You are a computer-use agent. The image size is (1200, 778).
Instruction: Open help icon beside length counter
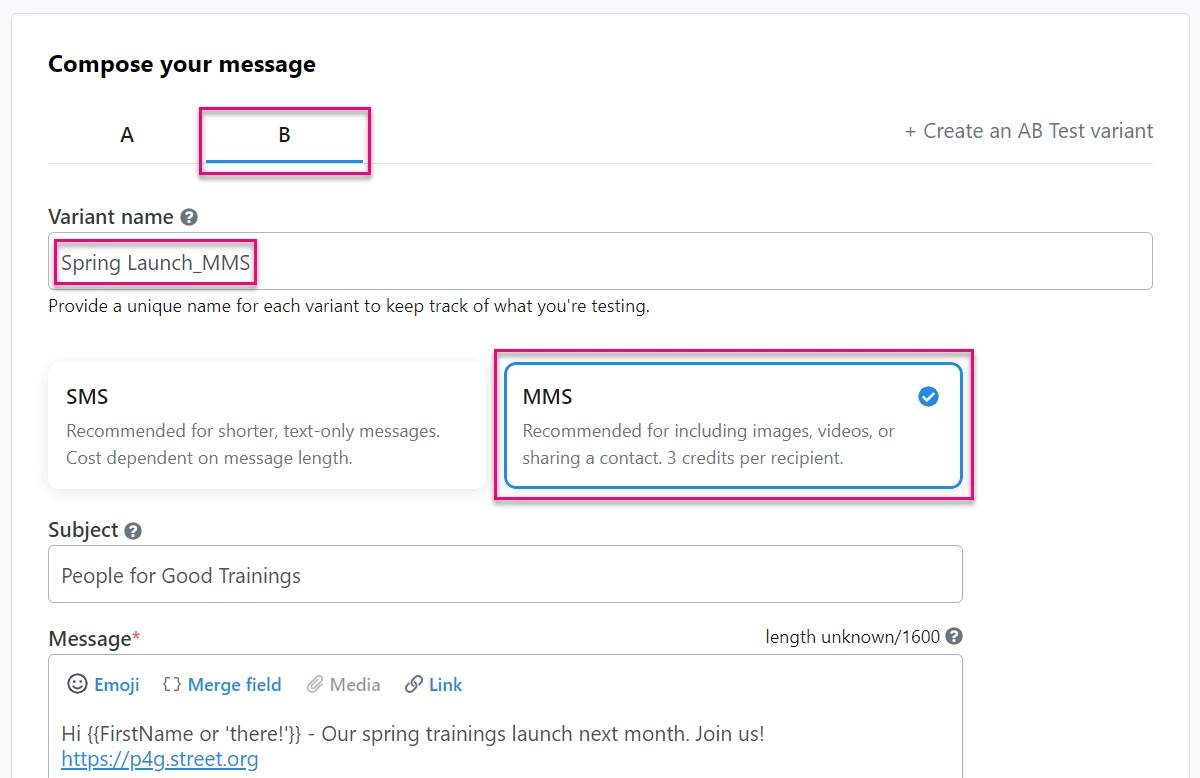point(954,636)
